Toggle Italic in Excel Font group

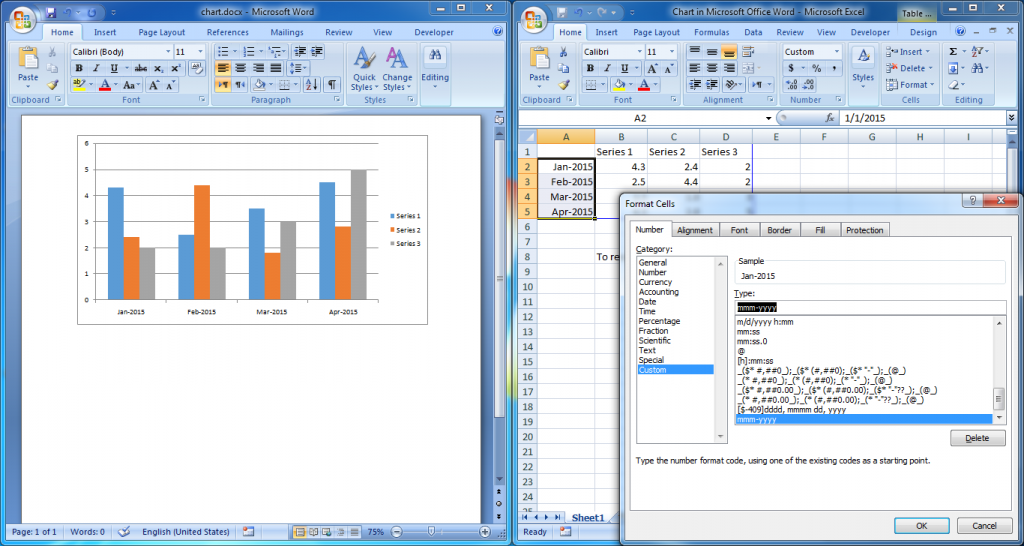tap(607, 68)
